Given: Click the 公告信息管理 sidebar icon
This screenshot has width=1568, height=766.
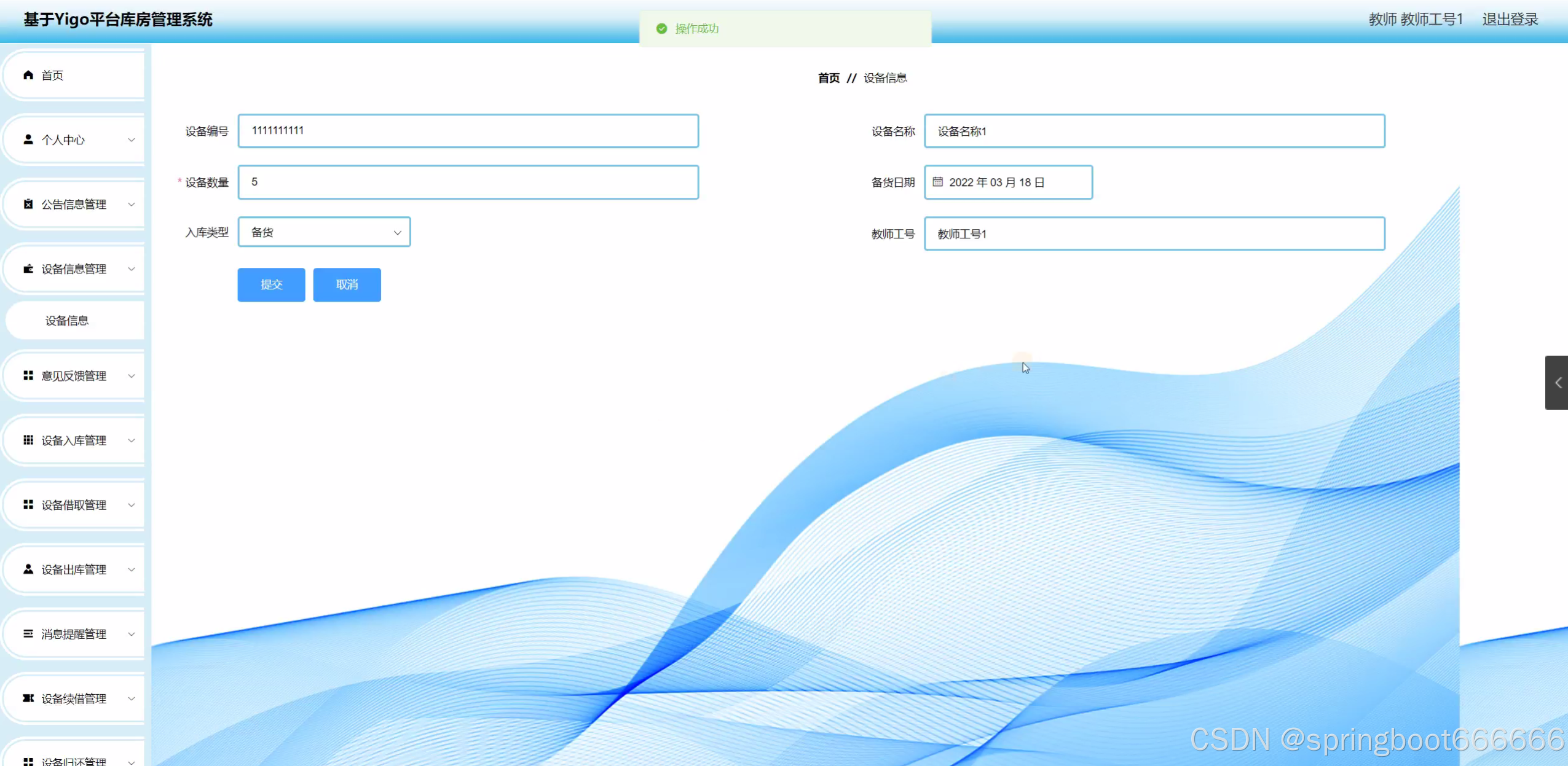Looking at the screenshot, I should tap(28, 204).
